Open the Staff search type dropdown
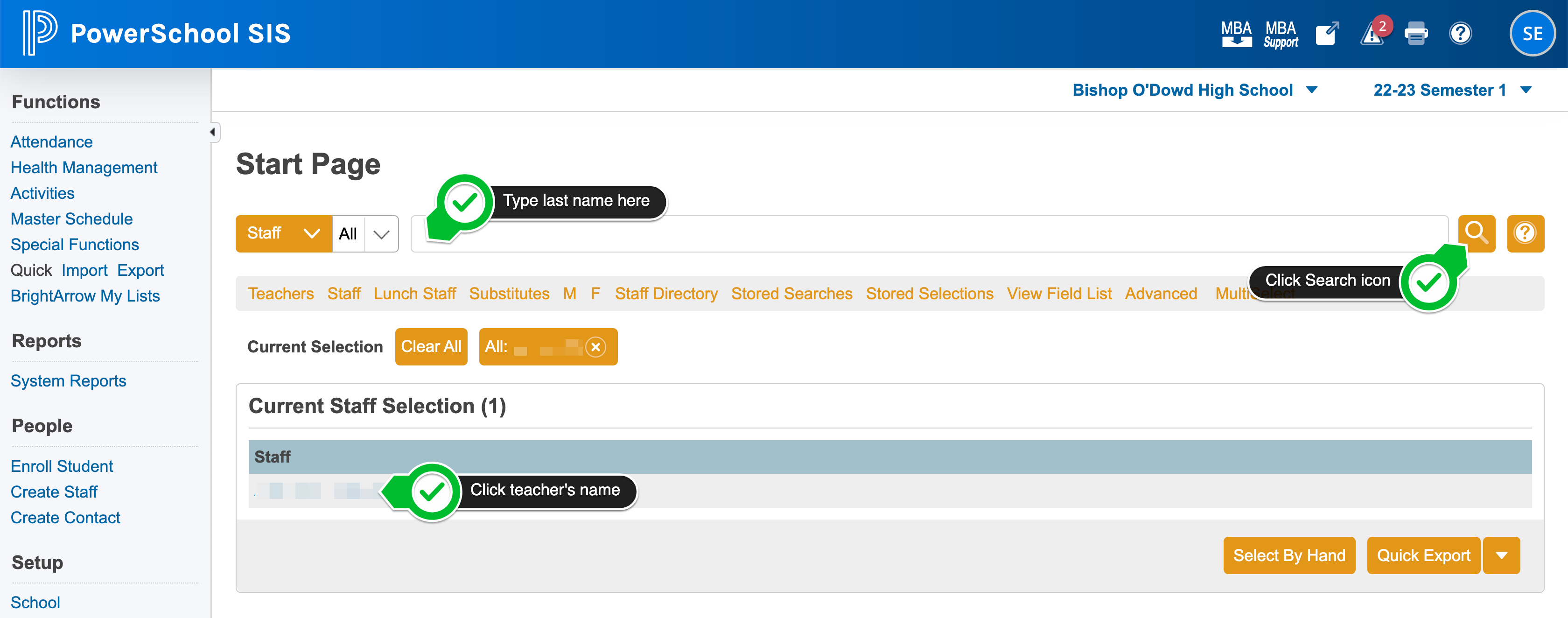 pyautogui.click(x=284, y=233)
